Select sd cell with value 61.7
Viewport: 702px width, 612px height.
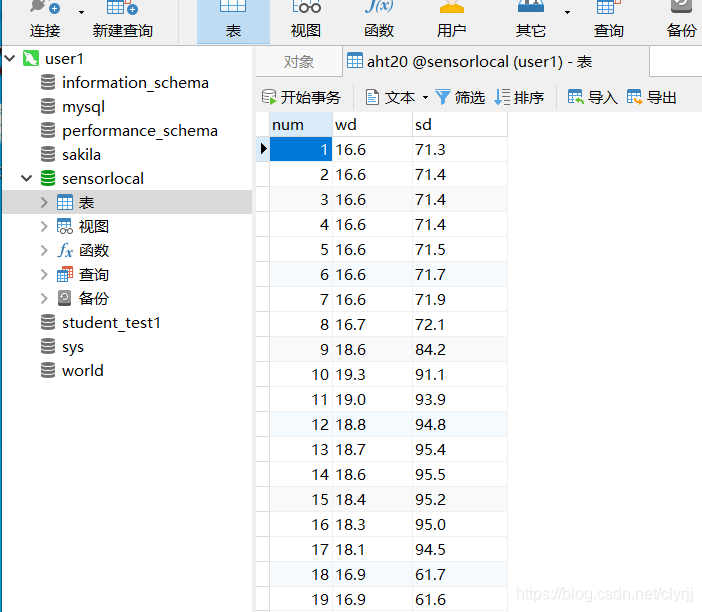[x=460, y=574]
